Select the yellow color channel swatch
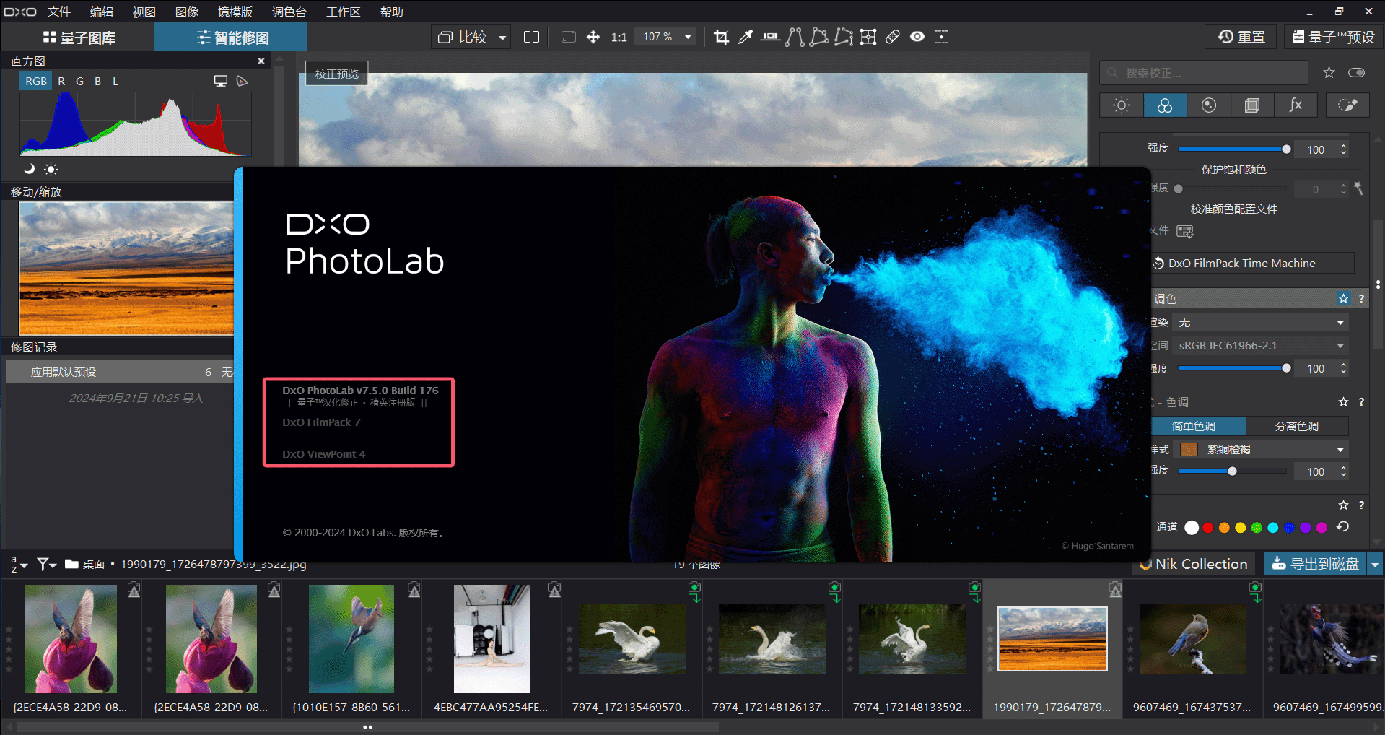The width and height of the screenshot is (1385, 735). 1240,527
